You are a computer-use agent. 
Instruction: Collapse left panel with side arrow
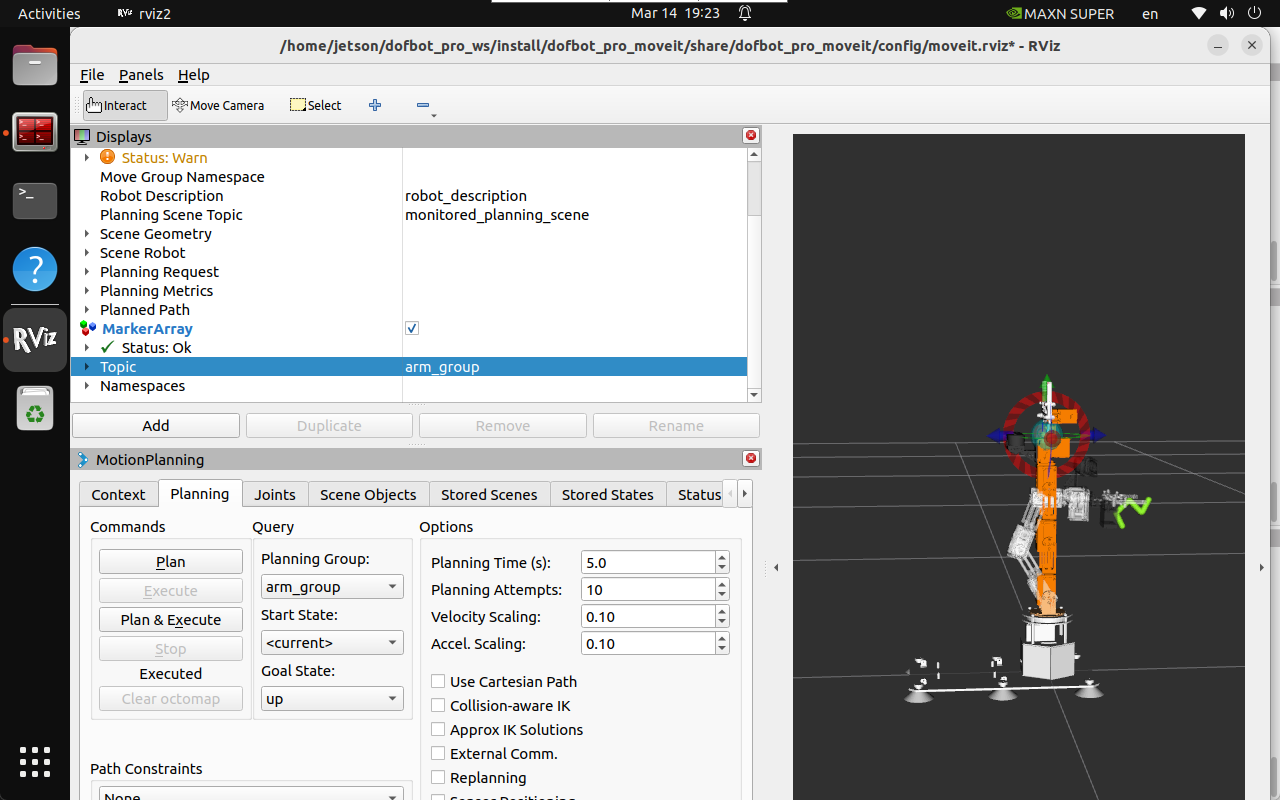tap(776, 568)
